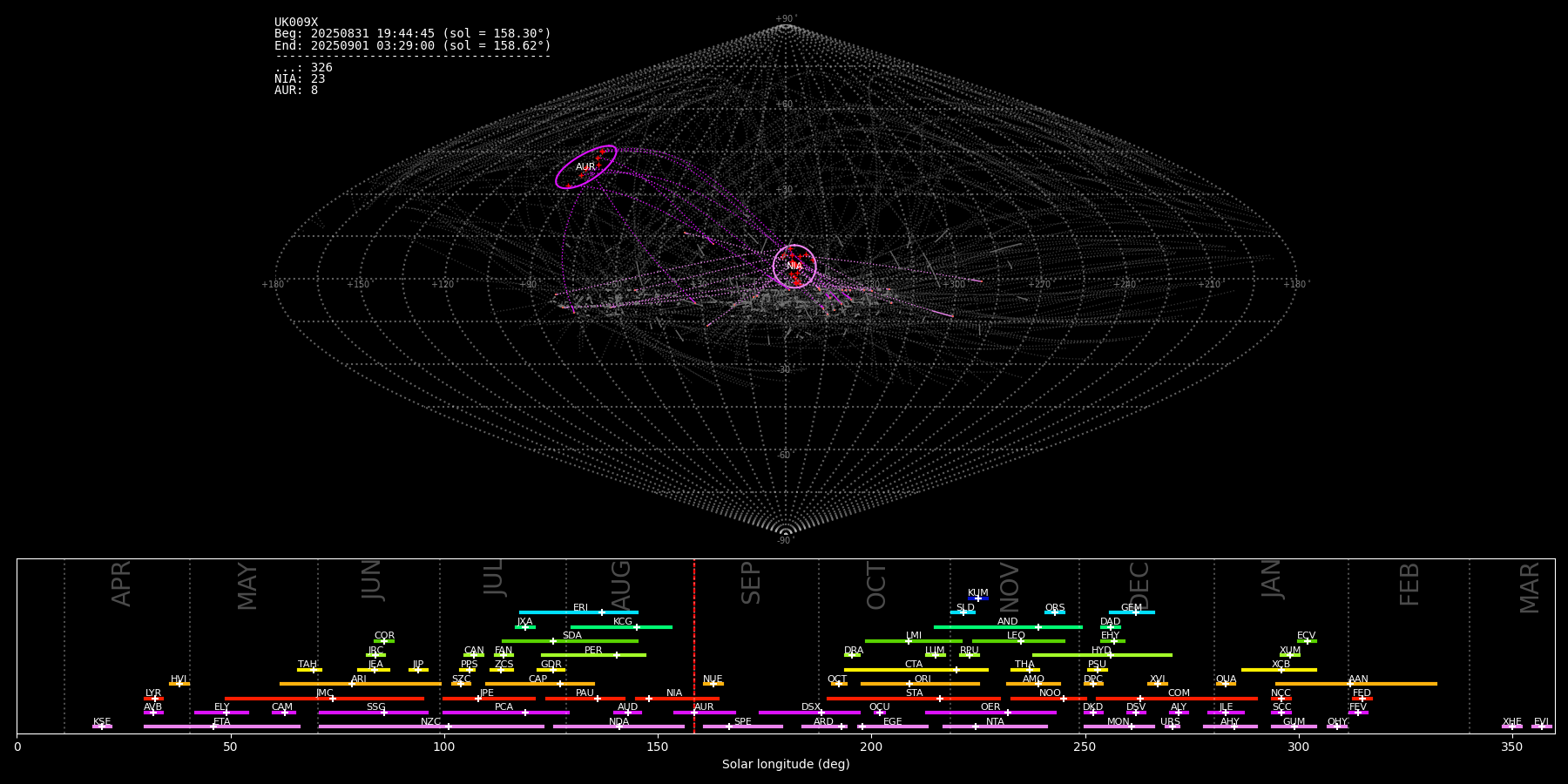Select the red JMC shower bar
This screenshot has width=1568, height=784.
[325, 698]
